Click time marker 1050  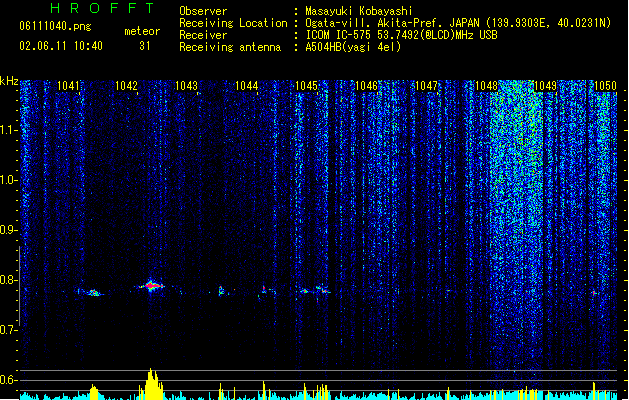(605, 86)
